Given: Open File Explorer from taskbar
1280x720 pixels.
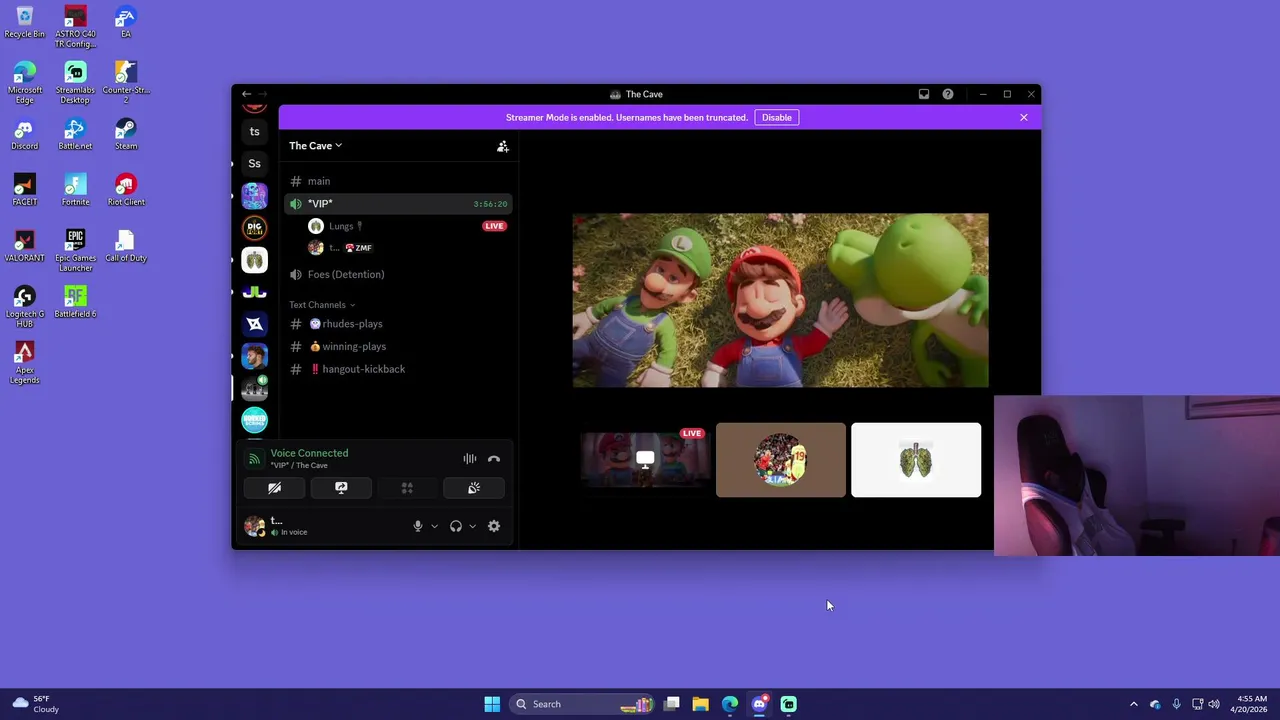Looking at the screenshot, I should 700,704.
